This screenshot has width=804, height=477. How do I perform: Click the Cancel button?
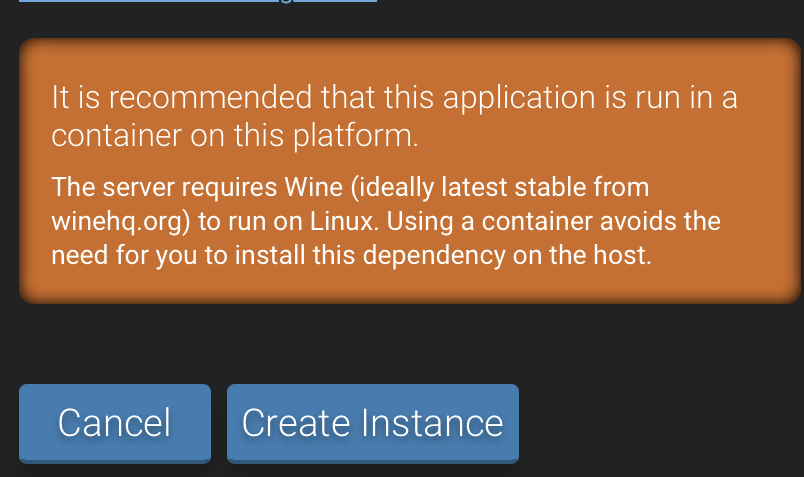(x=114, y=423)
